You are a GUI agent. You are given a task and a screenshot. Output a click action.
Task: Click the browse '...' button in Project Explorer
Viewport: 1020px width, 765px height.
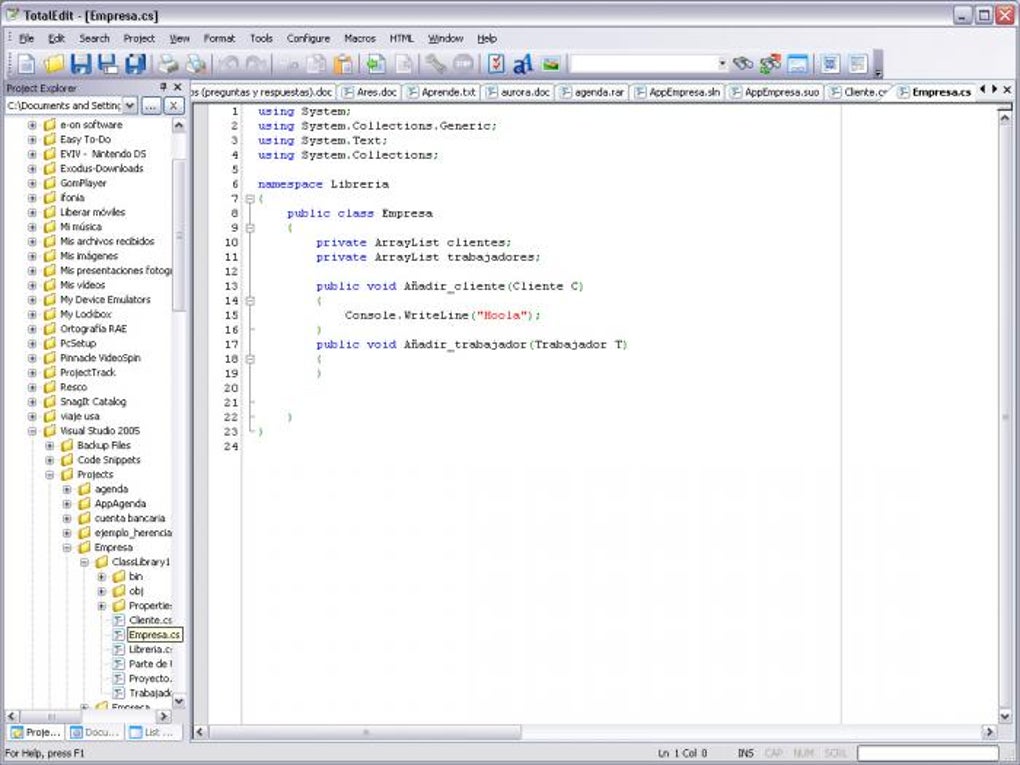click(x=151, y=105)
